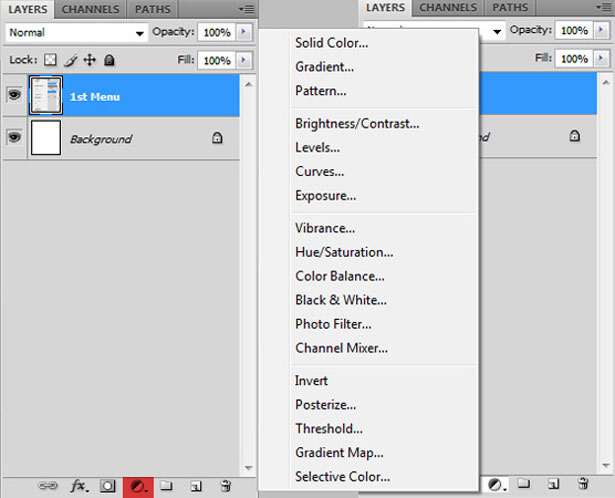Click scroll up arrow in left panel
Screen dimensions: 615x498
[x=248, y=84]
